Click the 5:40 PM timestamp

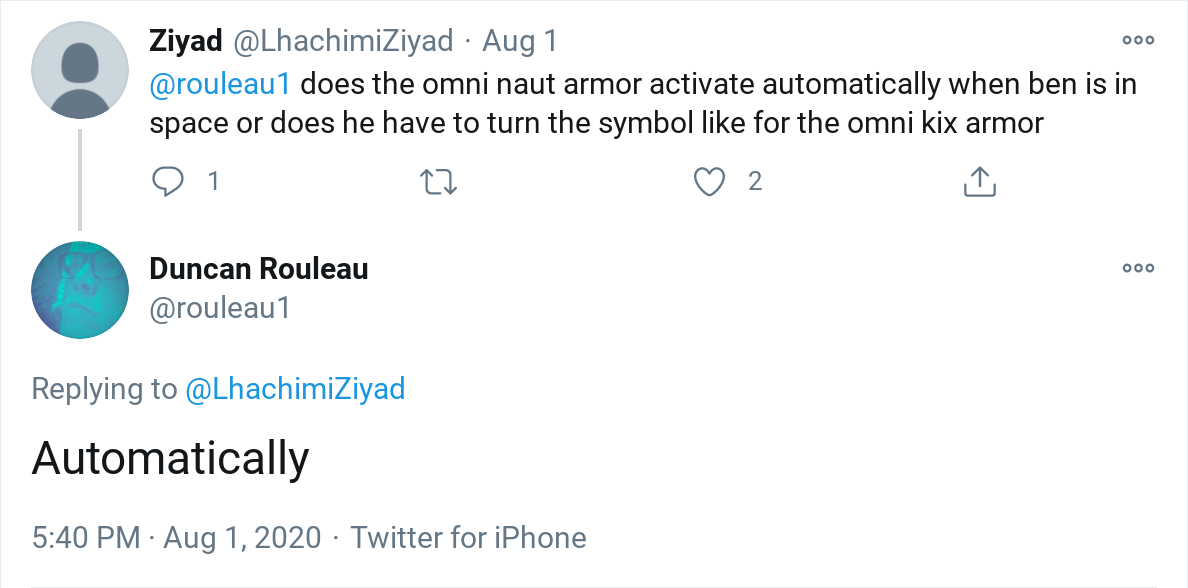click(86, 538)
